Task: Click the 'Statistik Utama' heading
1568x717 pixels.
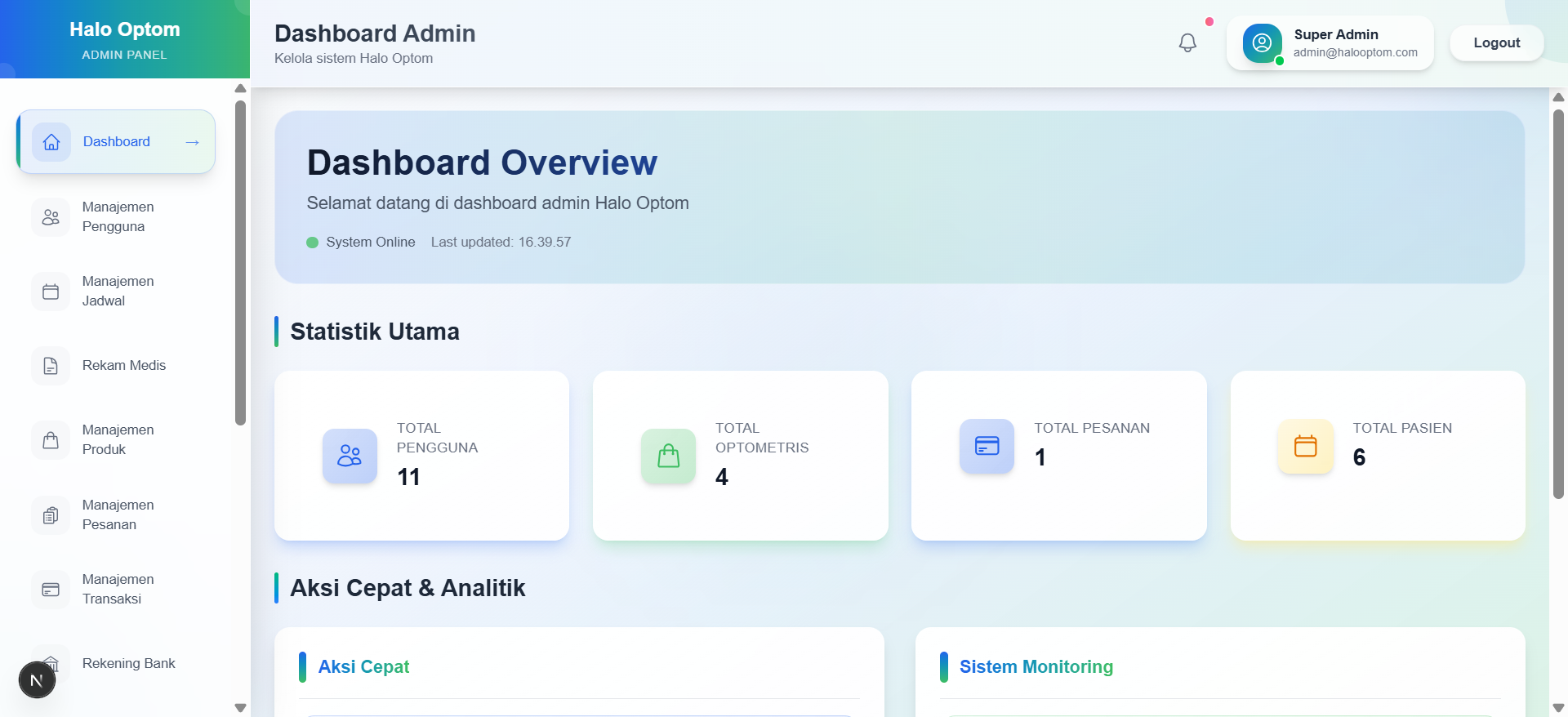Action: pyautogui.click(x=375, y=332)
